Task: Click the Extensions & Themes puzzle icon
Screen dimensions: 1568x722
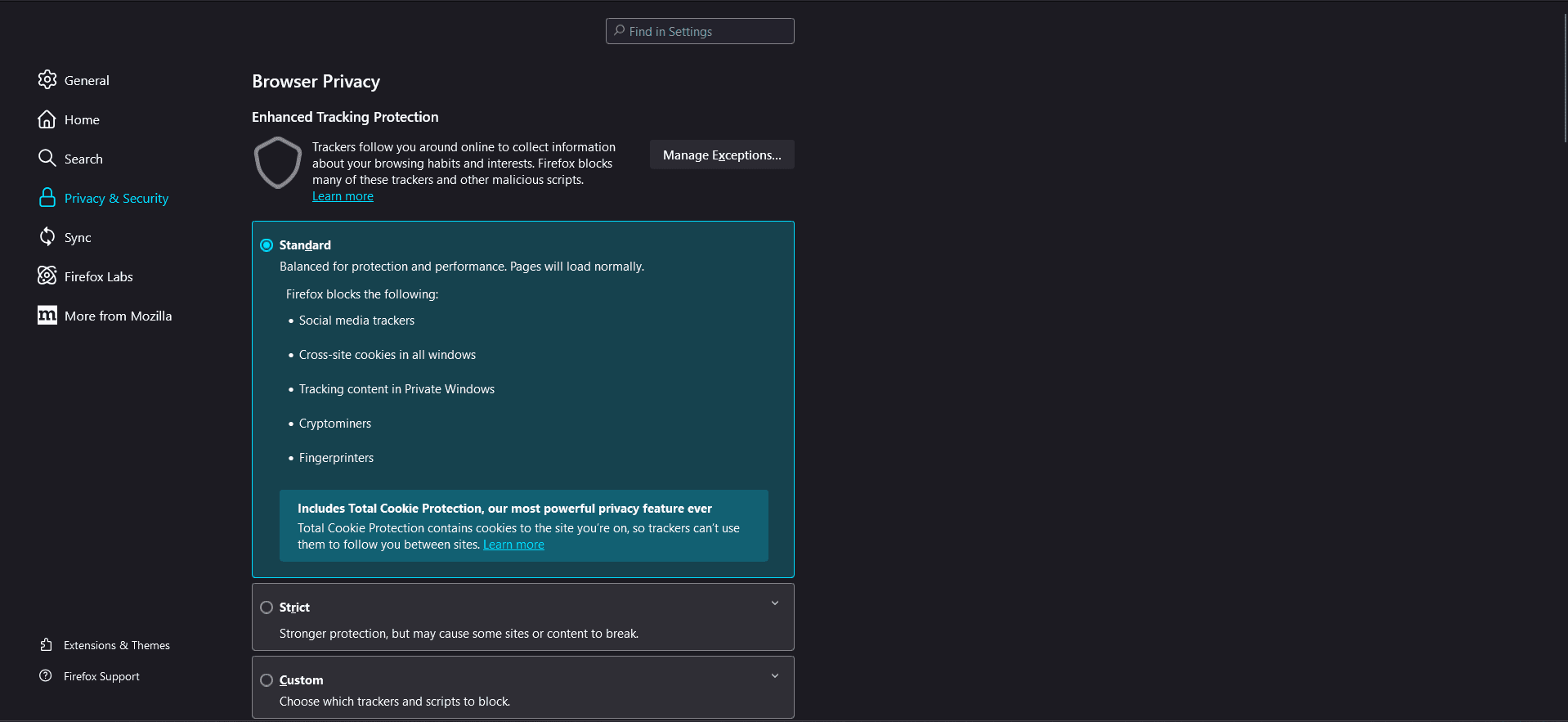Action: 47,645
